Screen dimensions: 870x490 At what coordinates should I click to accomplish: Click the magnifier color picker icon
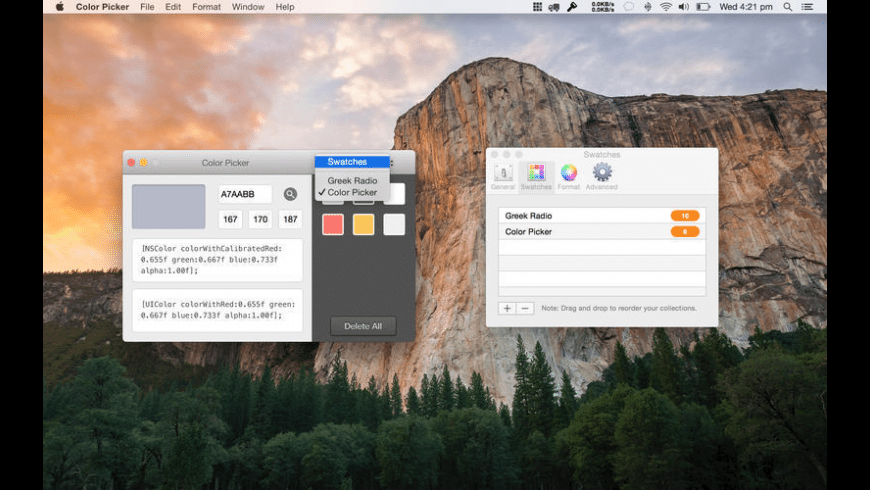[x=290, y=194]
